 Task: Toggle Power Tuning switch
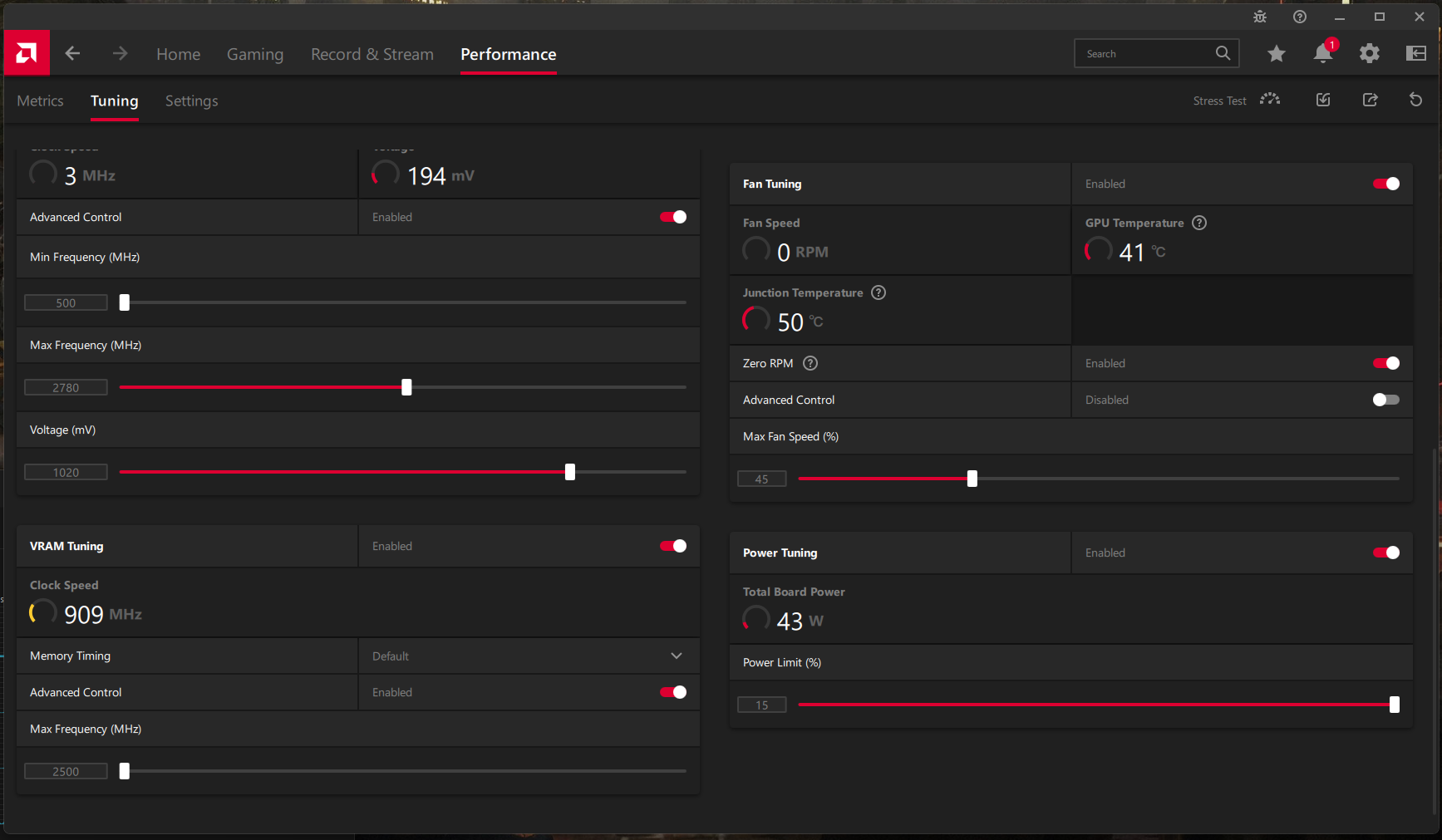coord(1386,553)
